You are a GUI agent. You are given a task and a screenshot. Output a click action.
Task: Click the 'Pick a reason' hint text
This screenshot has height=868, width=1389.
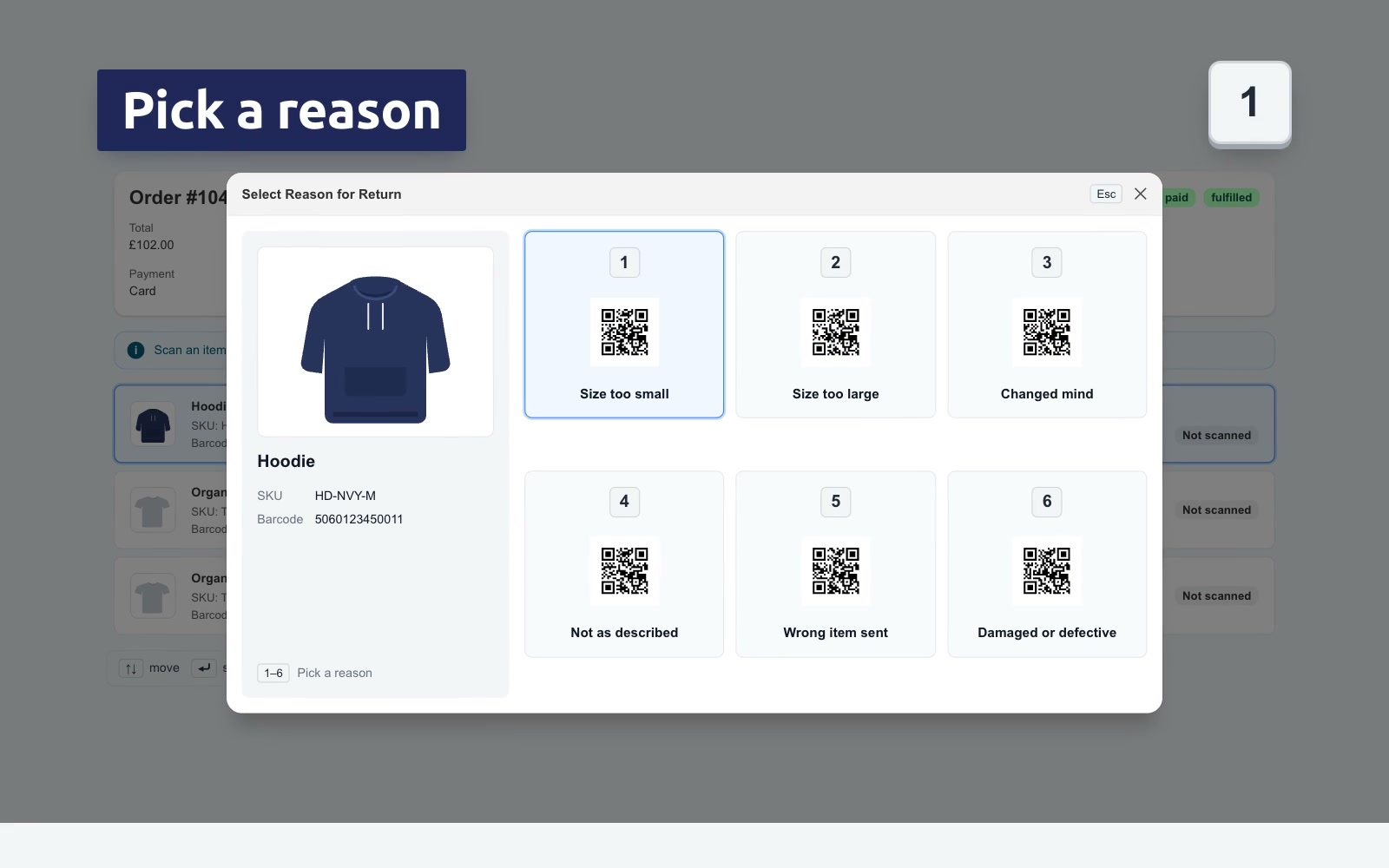click(334, 673)
